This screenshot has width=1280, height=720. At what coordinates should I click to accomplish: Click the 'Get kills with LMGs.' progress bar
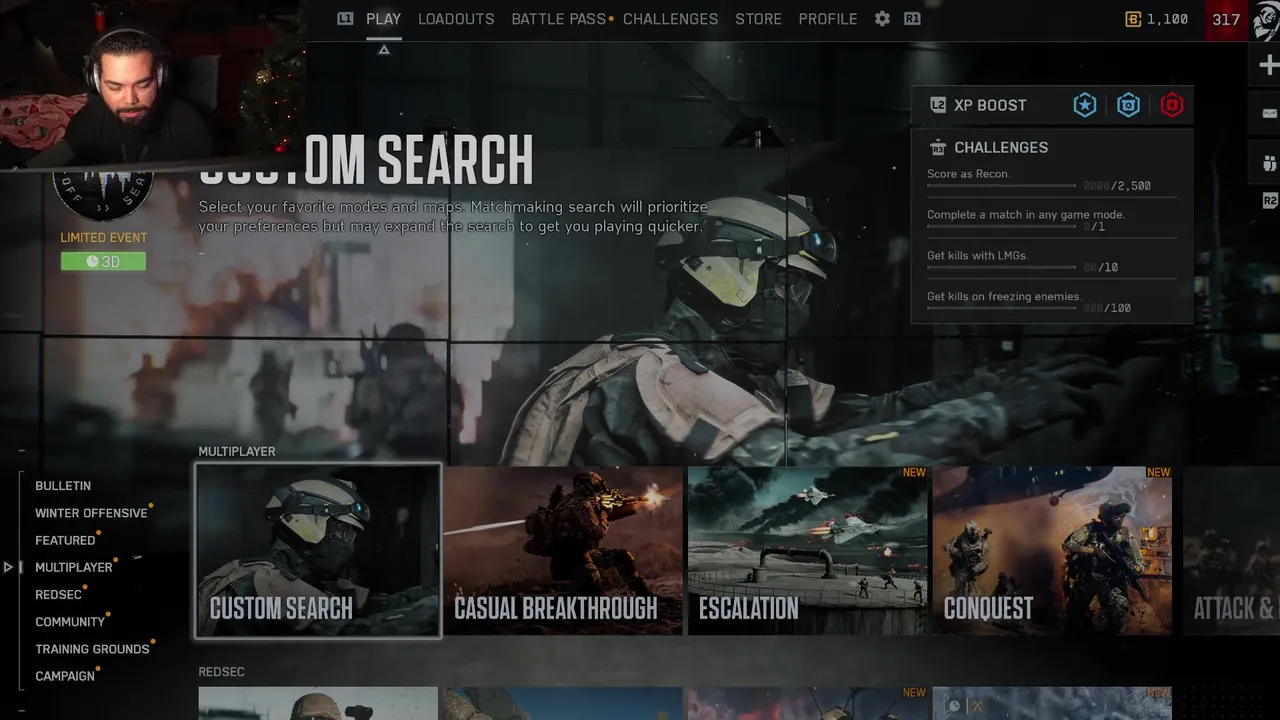click(x=1001, y=267)
